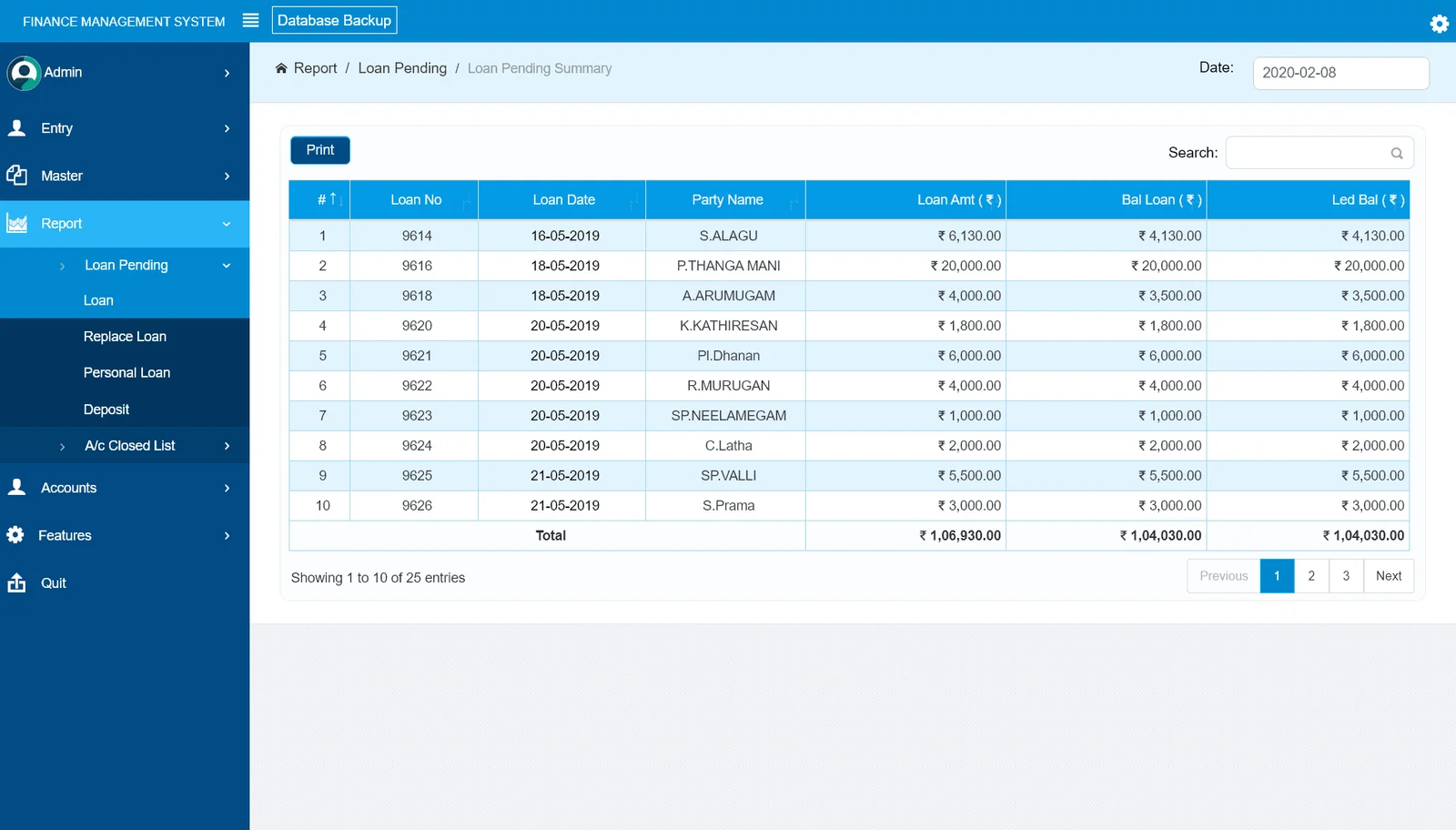
Task: Click loan date 16-05-2019
Action: [x=564, y=236]
